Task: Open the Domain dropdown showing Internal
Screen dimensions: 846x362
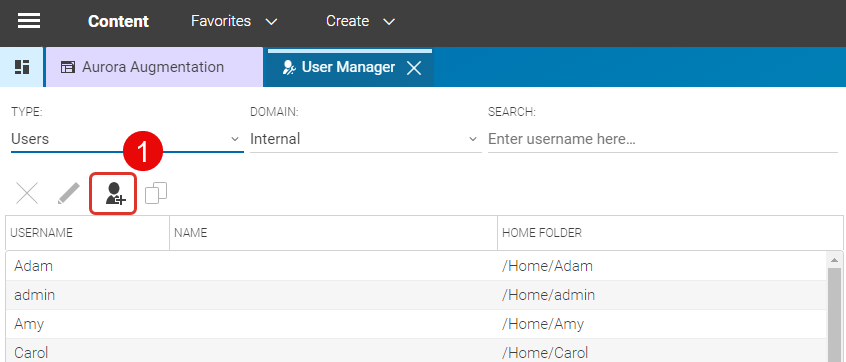Action: click(365, 139)
